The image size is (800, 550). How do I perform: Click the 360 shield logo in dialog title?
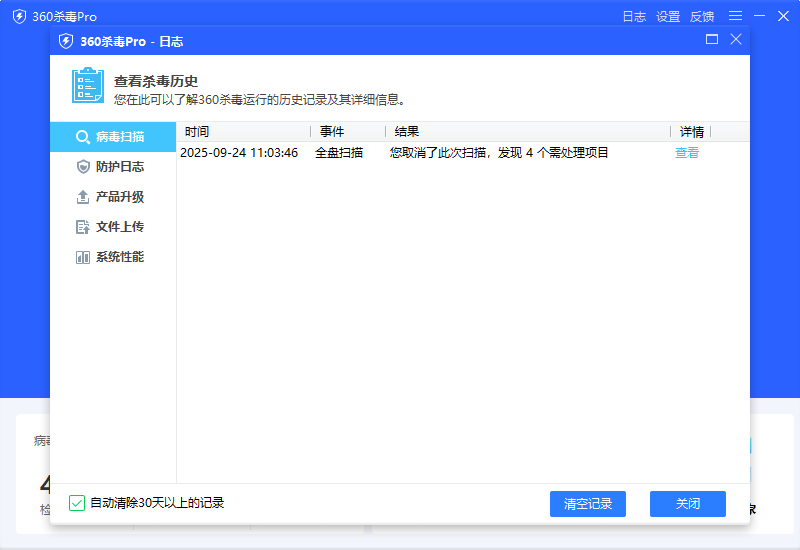click(66, 41)
